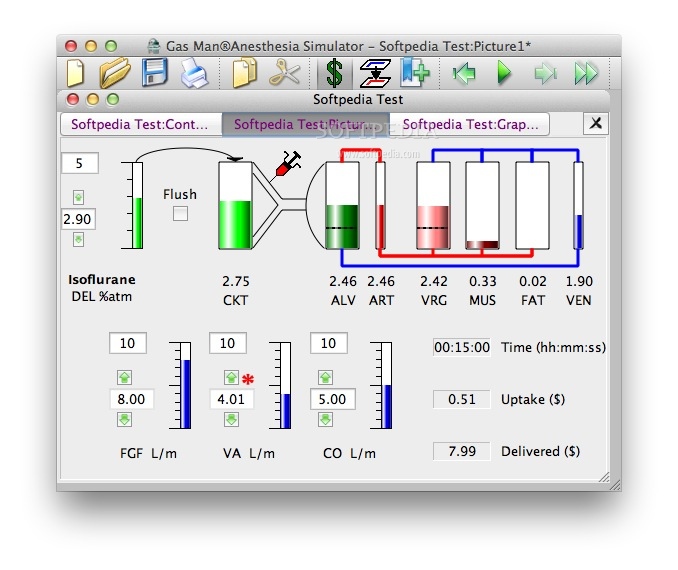This screenshot has width=678, height=570.
Task: Click the green Play arrow button
Action: 504,72
